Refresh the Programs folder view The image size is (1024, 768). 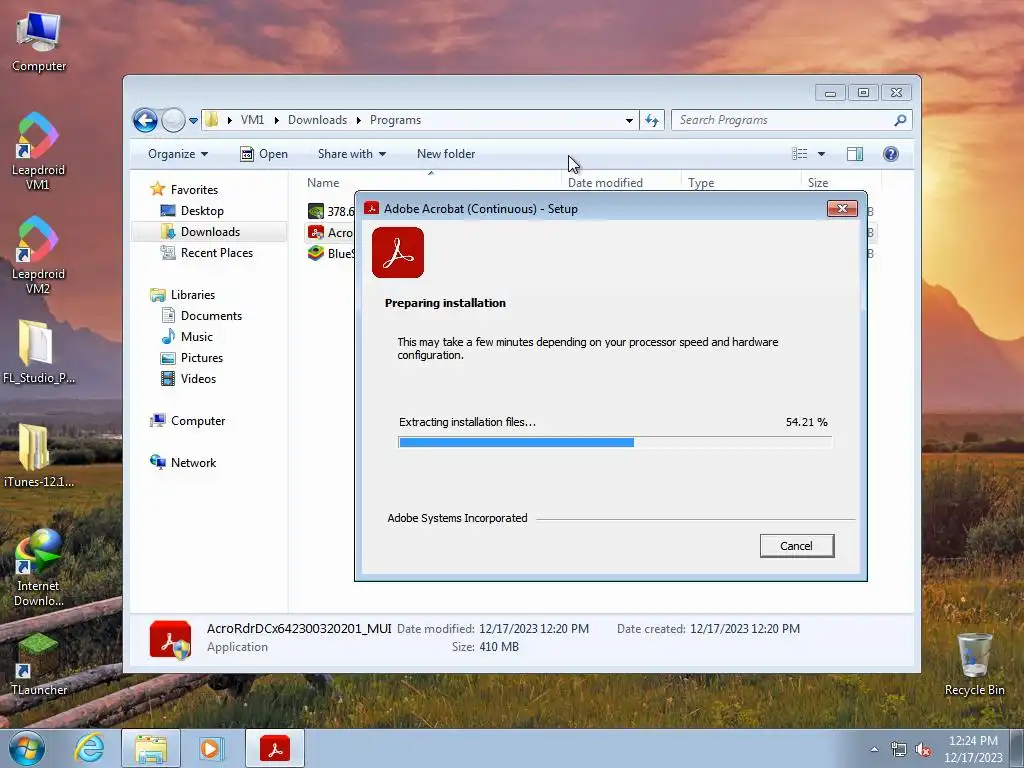coord(652,120)
